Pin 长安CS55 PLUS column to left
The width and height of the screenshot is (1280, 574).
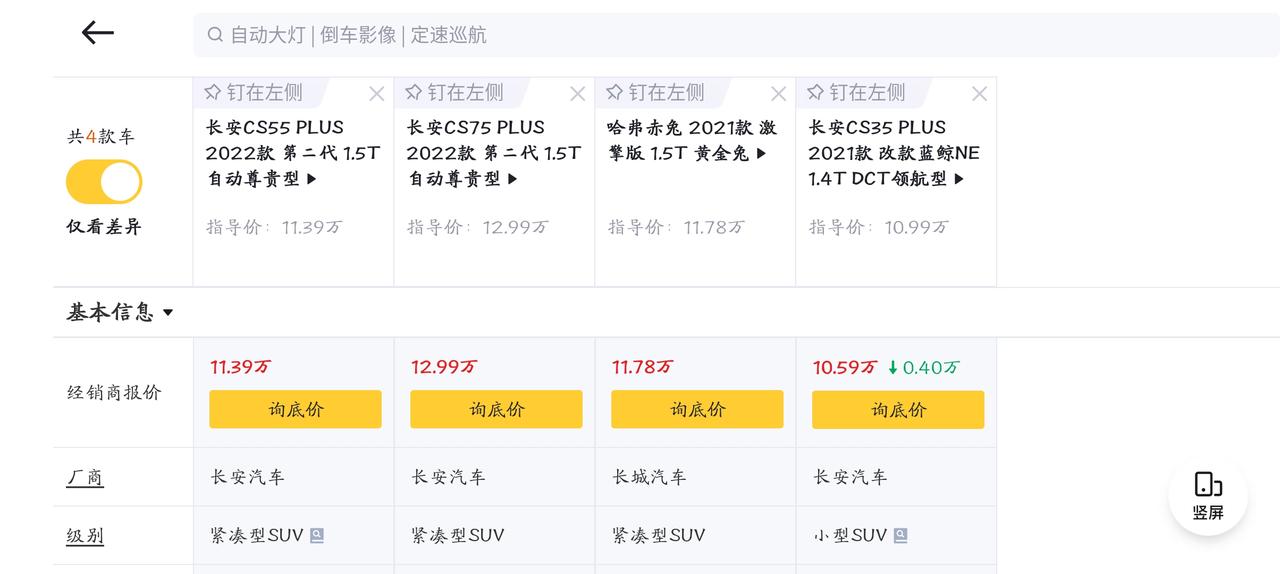pyautogui.click(x=254, y=93)
